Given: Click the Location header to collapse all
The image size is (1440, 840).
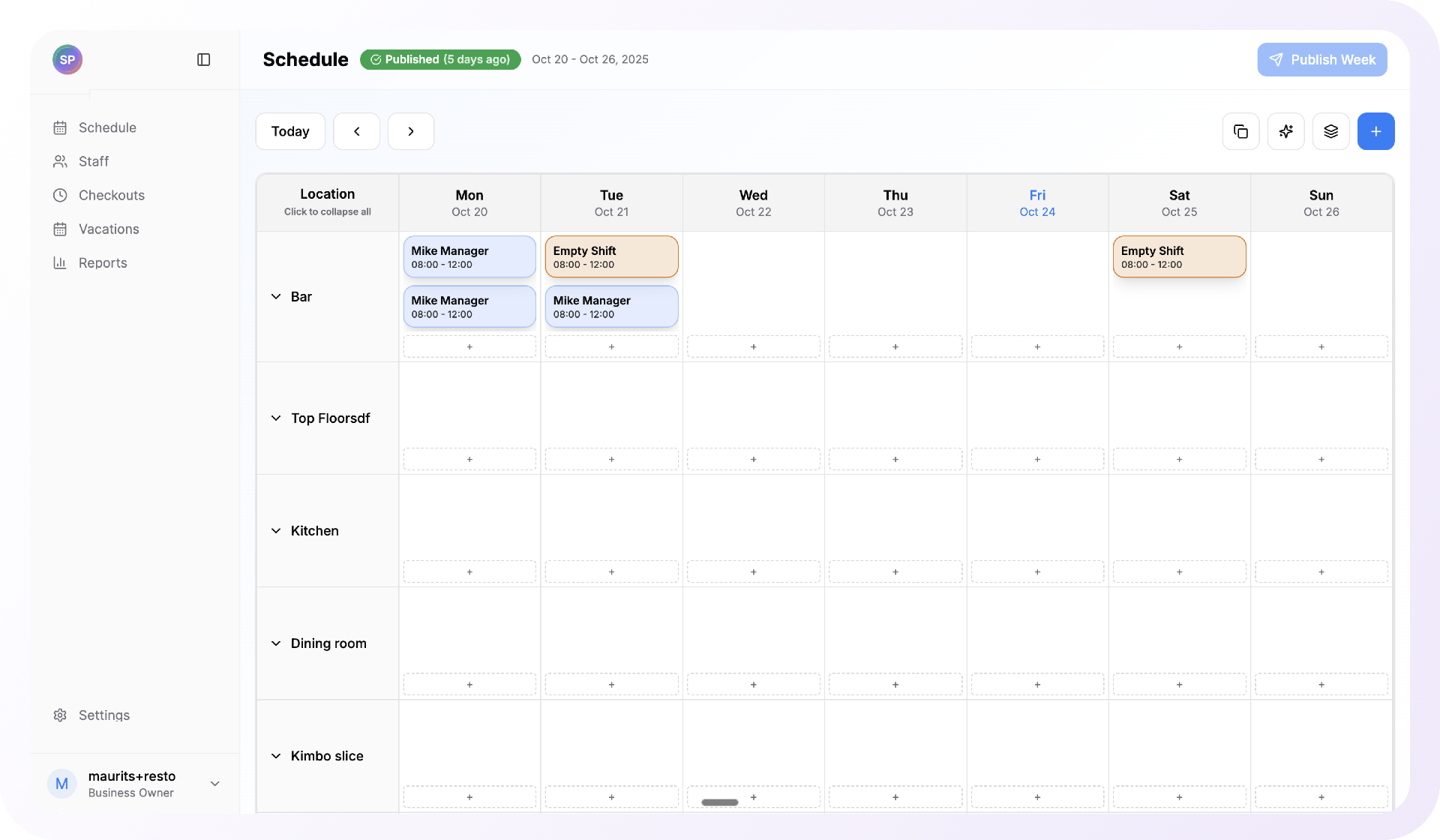Looking at the screenshot, I should click(328, 201).
